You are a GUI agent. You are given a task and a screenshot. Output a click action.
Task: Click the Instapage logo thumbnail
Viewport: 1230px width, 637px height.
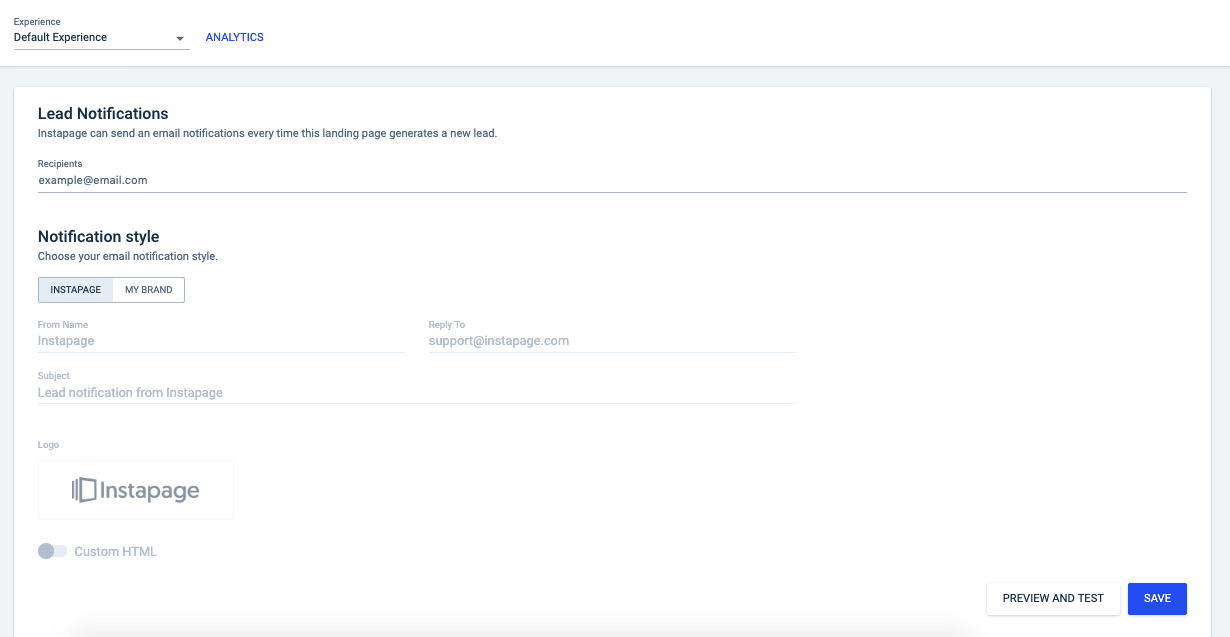136,490
